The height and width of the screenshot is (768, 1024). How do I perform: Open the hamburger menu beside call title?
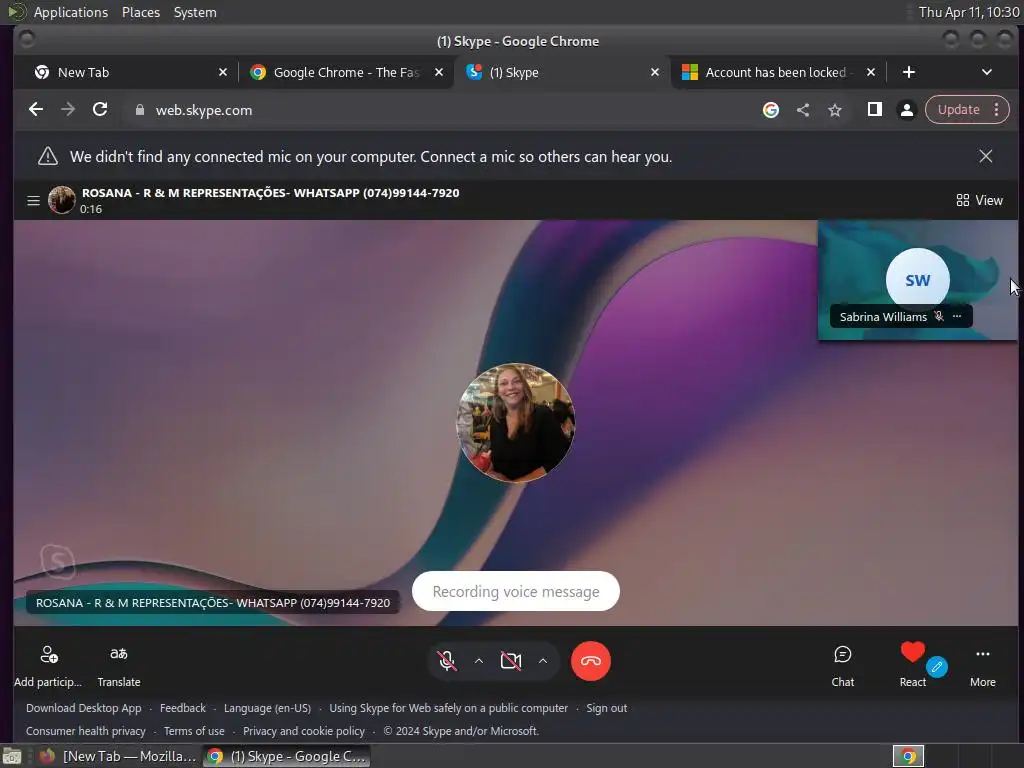pos(33,200)
